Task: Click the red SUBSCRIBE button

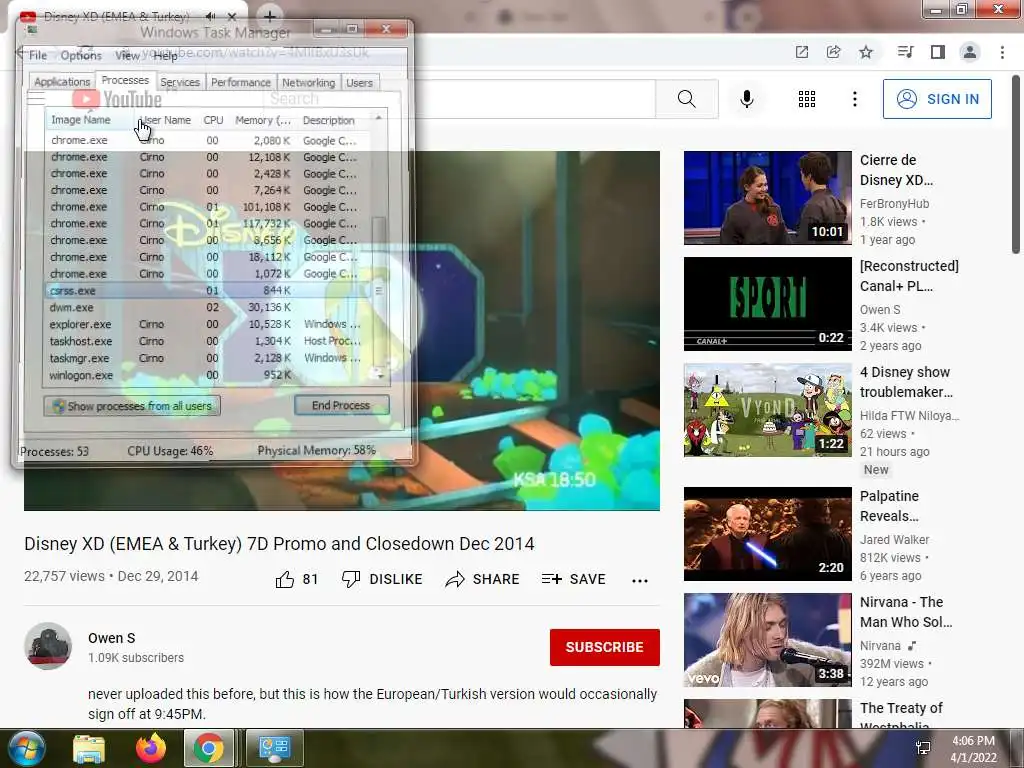Action: pos(605,647)
